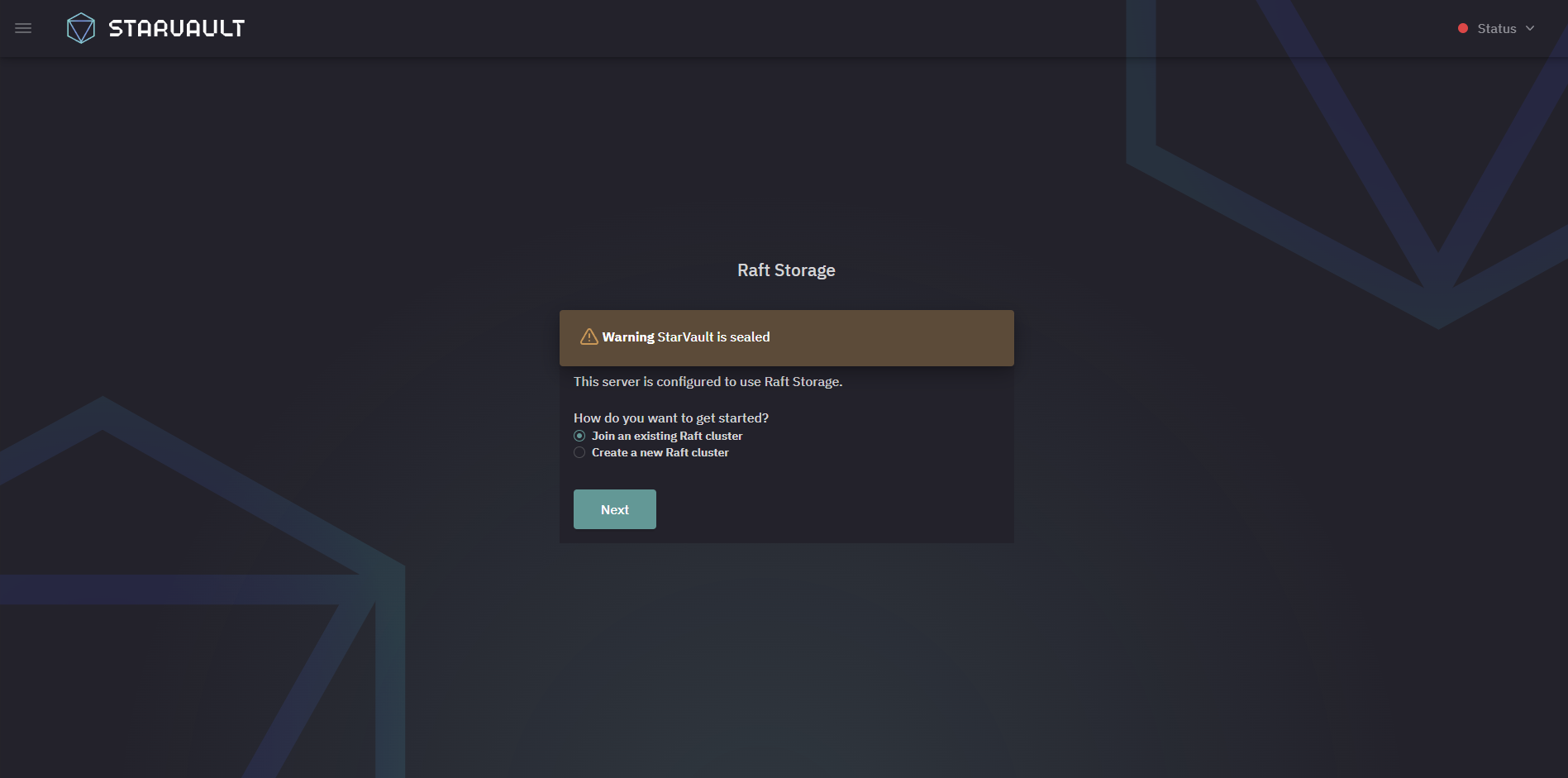Click the Next button
Screen dimensions: 1568x778
615,509
